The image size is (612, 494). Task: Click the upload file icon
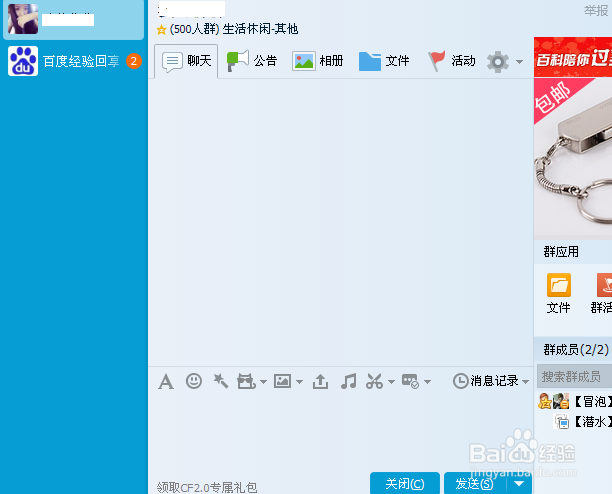tap(320, 381)
